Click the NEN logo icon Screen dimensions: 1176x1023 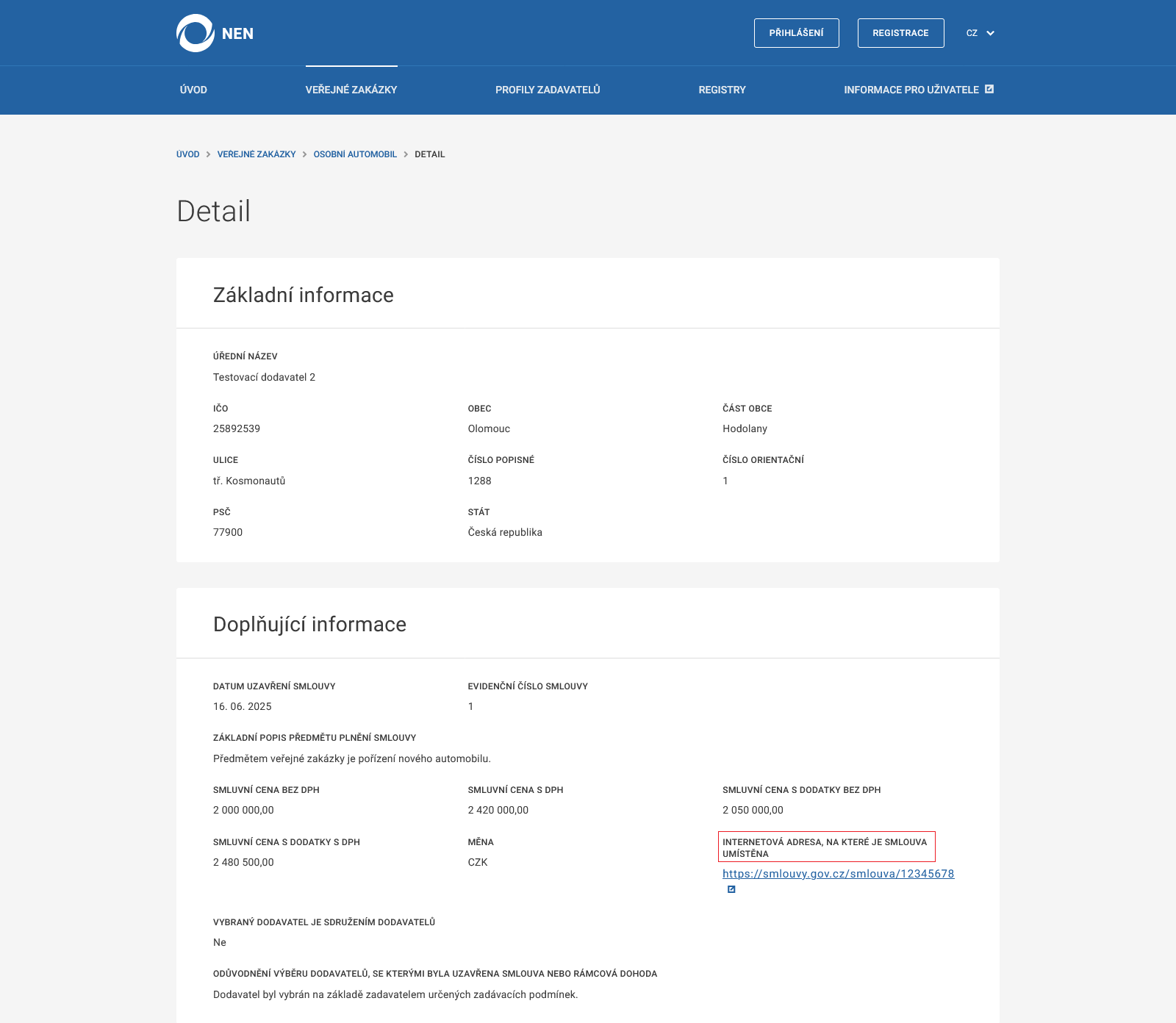[x=195, y=33]
